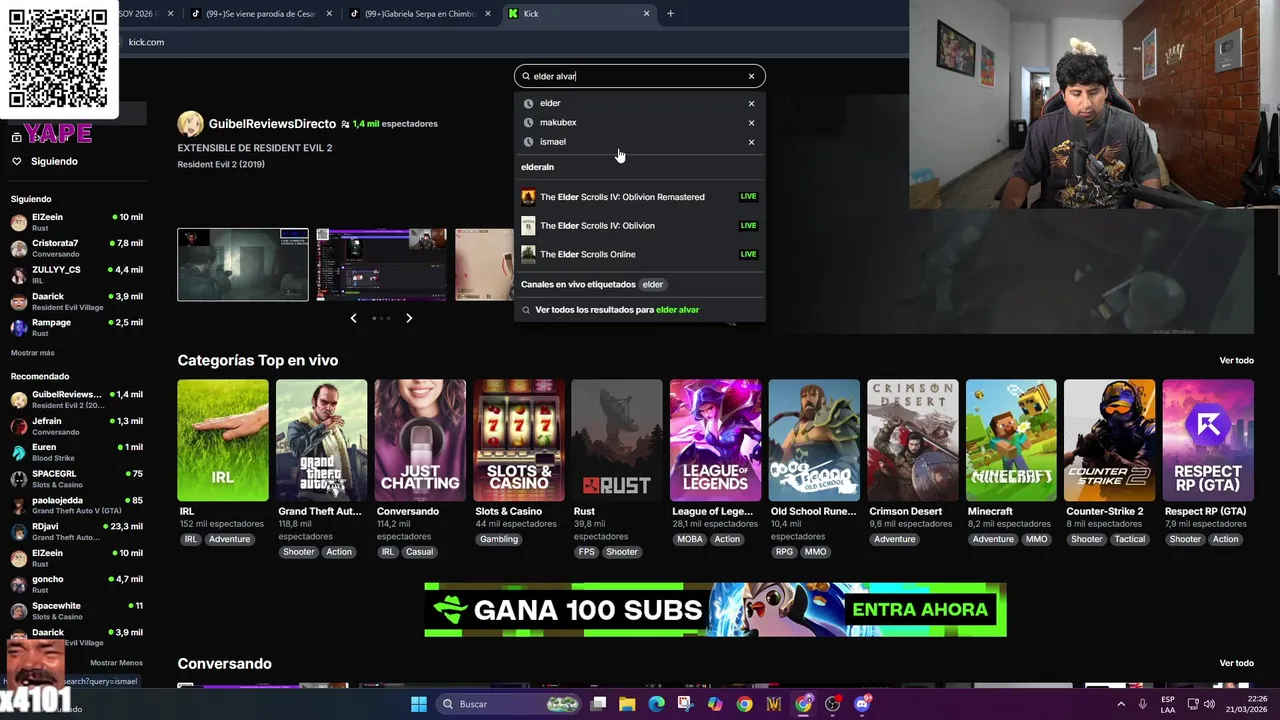Open the Minecraft category card
Screen dimensions: 1280x720
[1011, 440]
